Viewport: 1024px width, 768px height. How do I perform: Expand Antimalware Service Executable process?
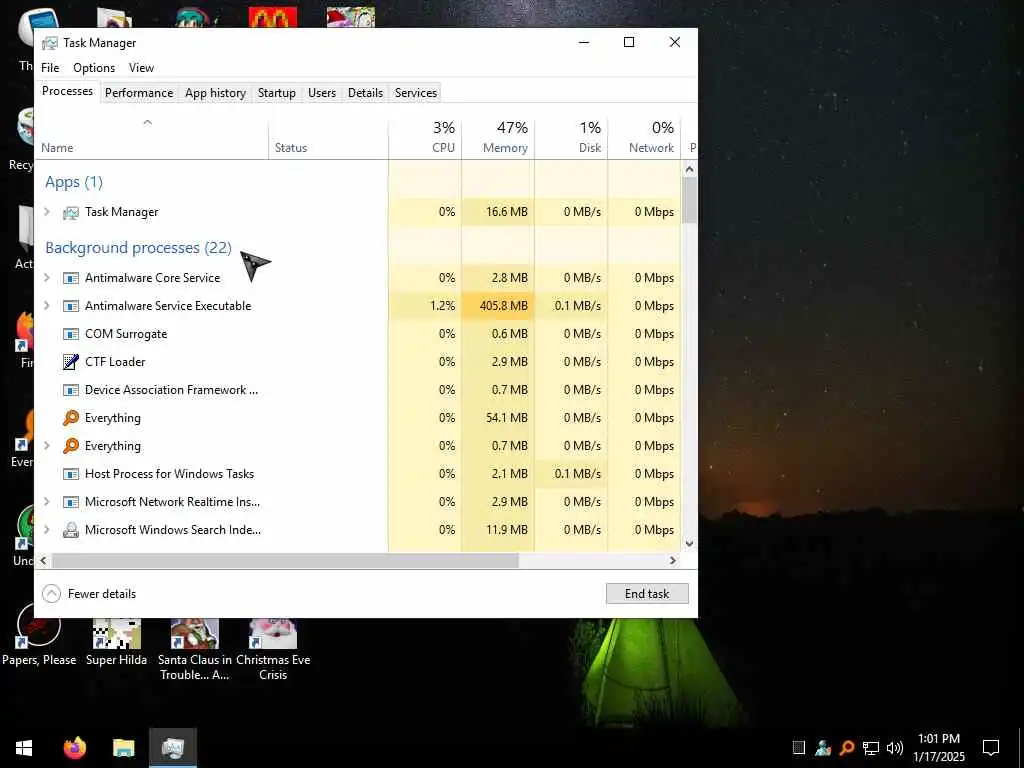click(x=46, y=306)
